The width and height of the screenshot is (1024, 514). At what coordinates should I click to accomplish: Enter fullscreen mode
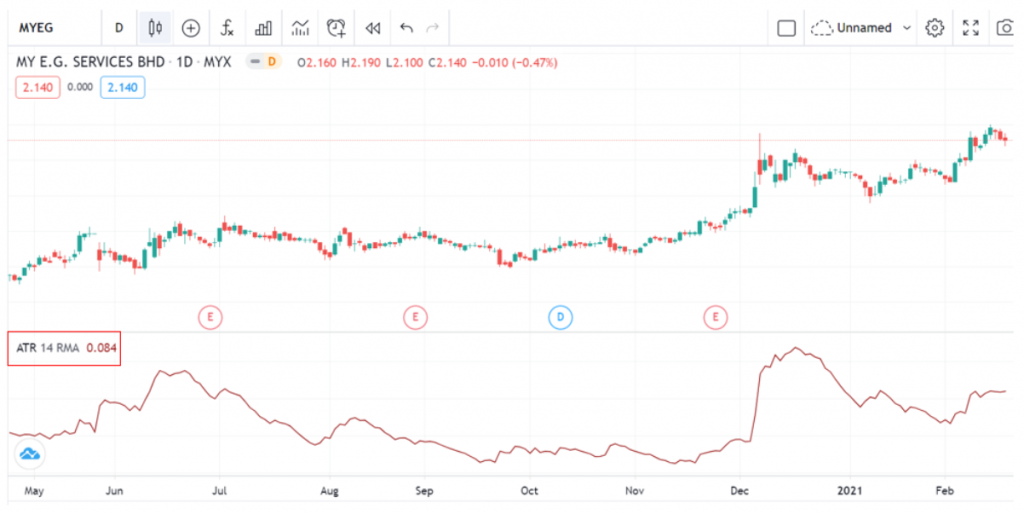tap(970, 28)
